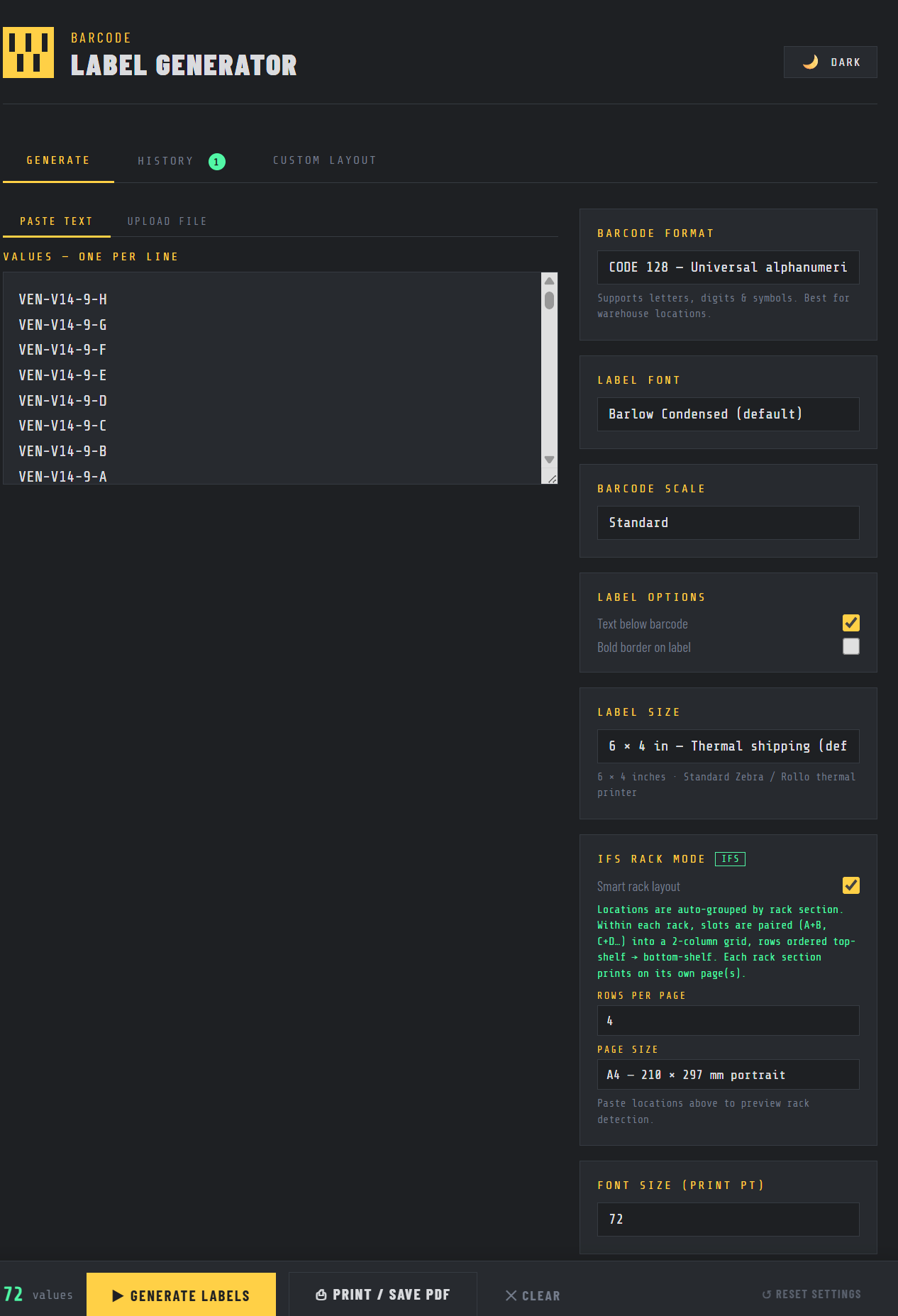Switch to UPLOAD FILE sub-tab
The height and width of the screenshot is (1316, 898).
pyautogui.click(x=167, y=221)
